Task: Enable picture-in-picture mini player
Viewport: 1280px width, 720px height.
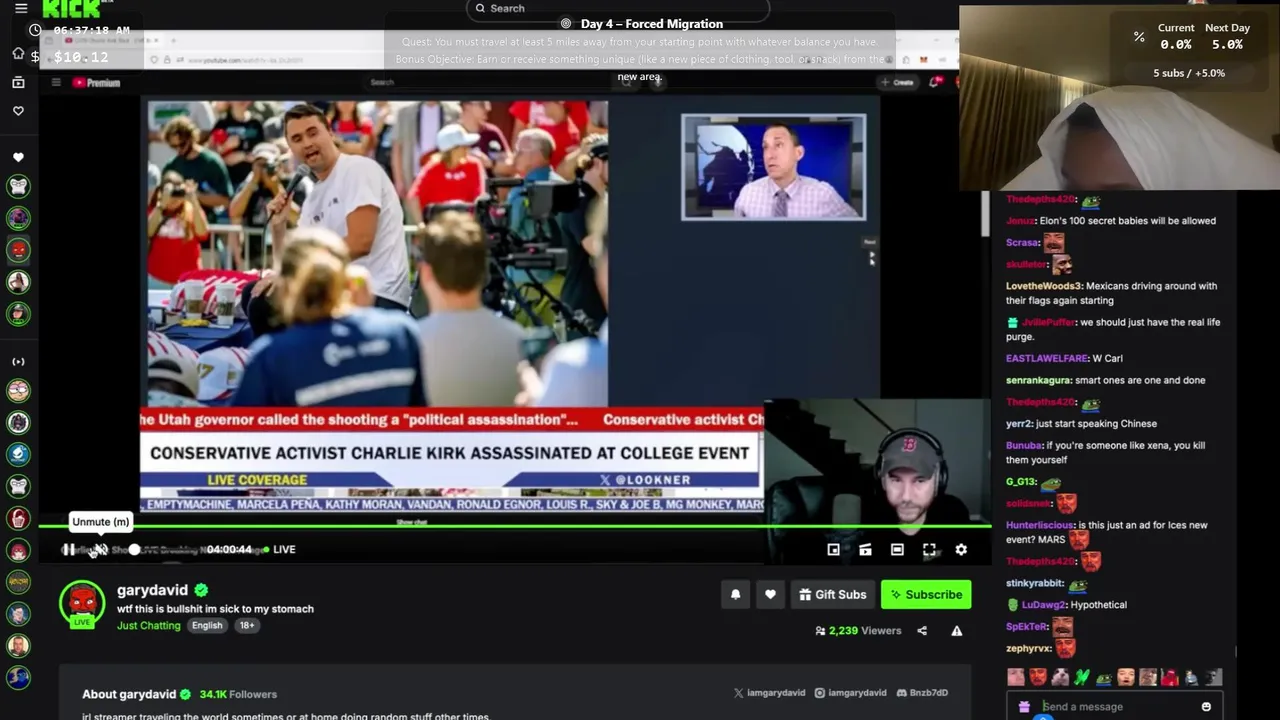Action: 833,549
